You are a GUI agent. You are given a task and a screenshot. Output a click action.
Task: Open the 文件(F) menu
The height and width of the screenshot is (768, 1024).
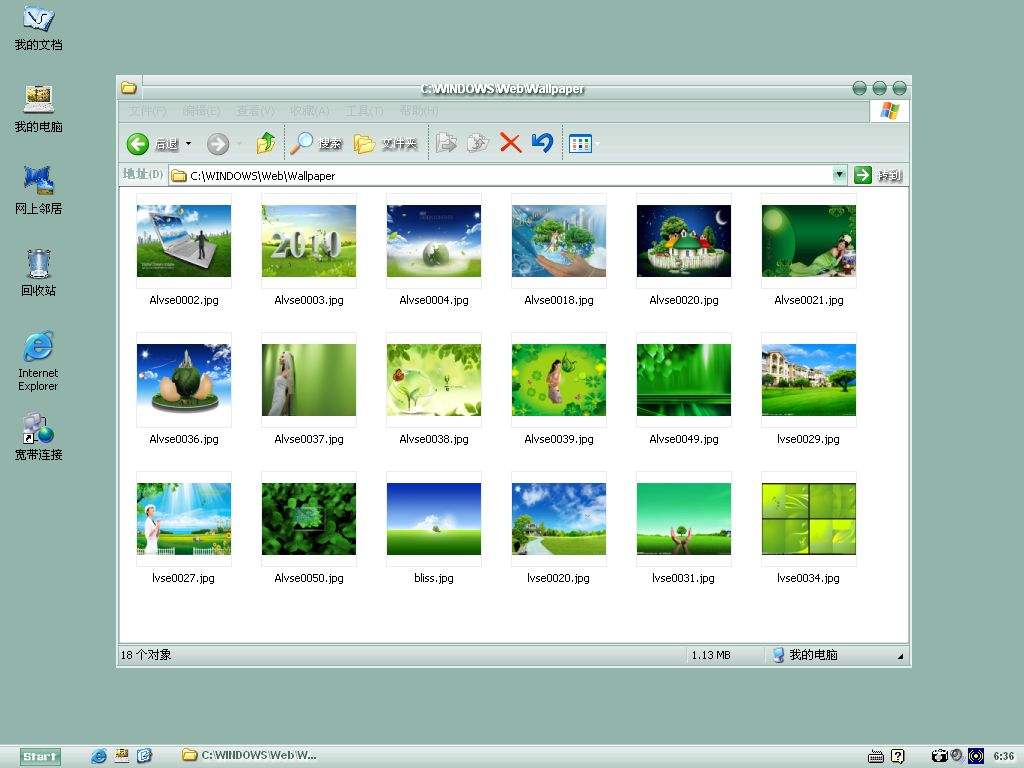click(148, 111)
